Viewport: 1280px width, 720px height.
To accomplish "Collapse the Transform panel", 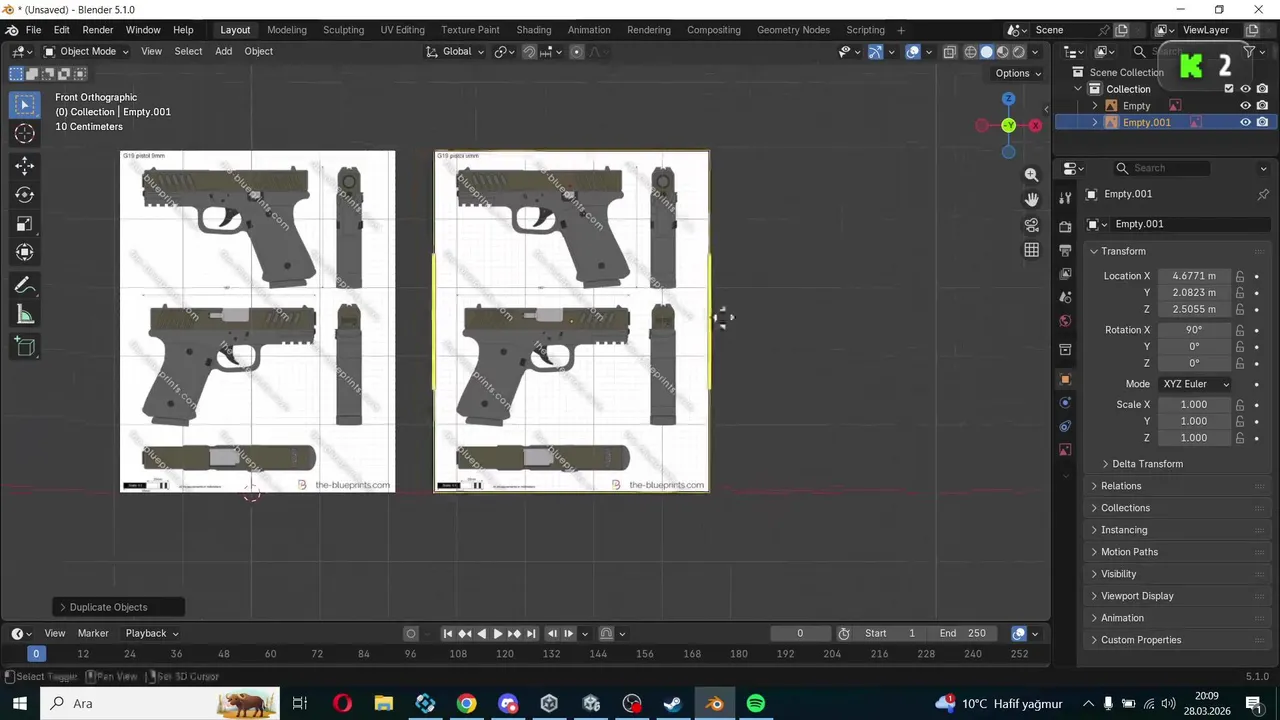I will point(1123,251).
